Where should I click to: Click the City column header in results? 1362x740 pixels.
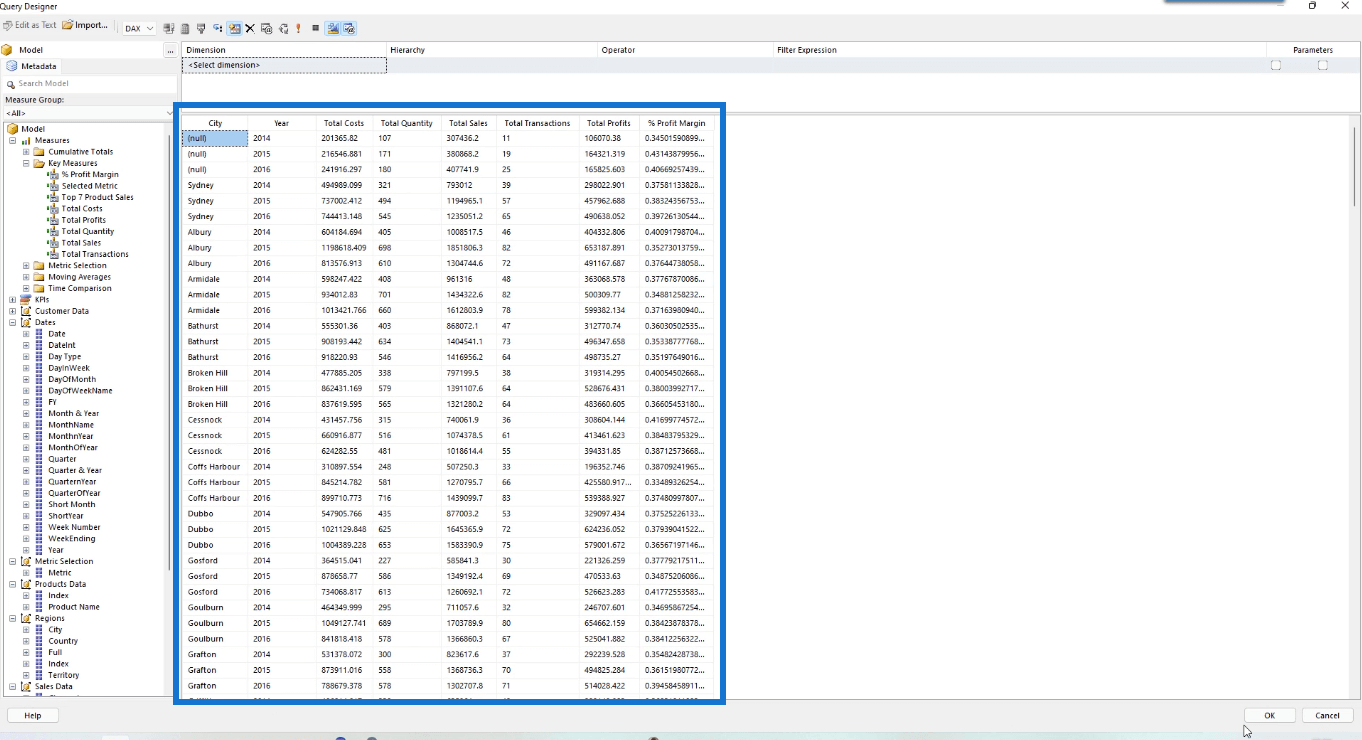coord(215,123)
